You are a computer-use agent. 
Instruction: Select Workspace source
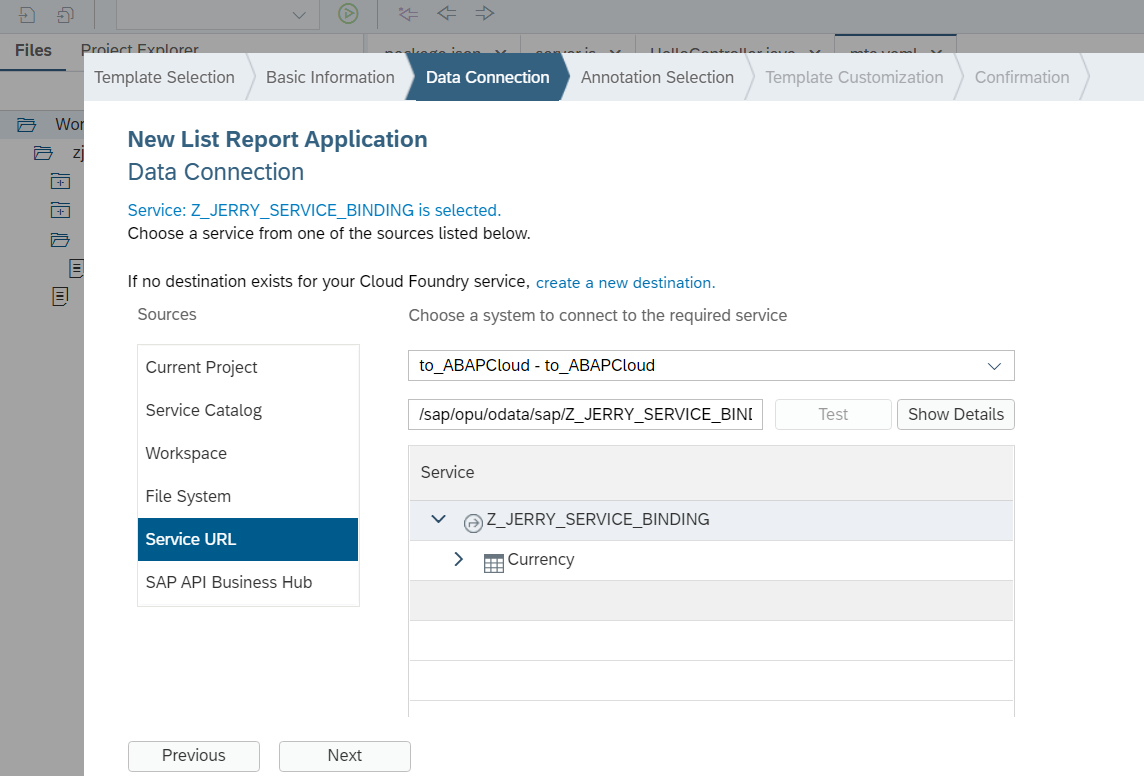[248, 454]
